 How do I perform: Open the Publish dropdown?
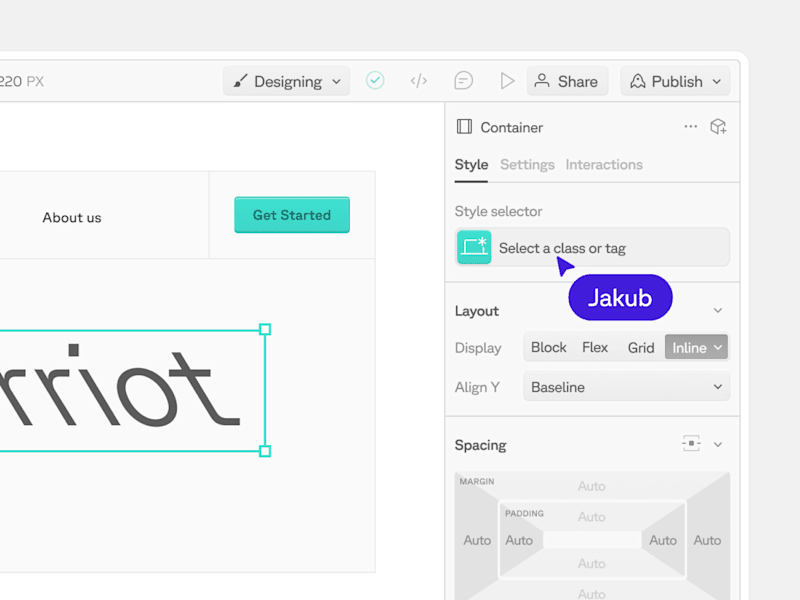coord(675,81)
